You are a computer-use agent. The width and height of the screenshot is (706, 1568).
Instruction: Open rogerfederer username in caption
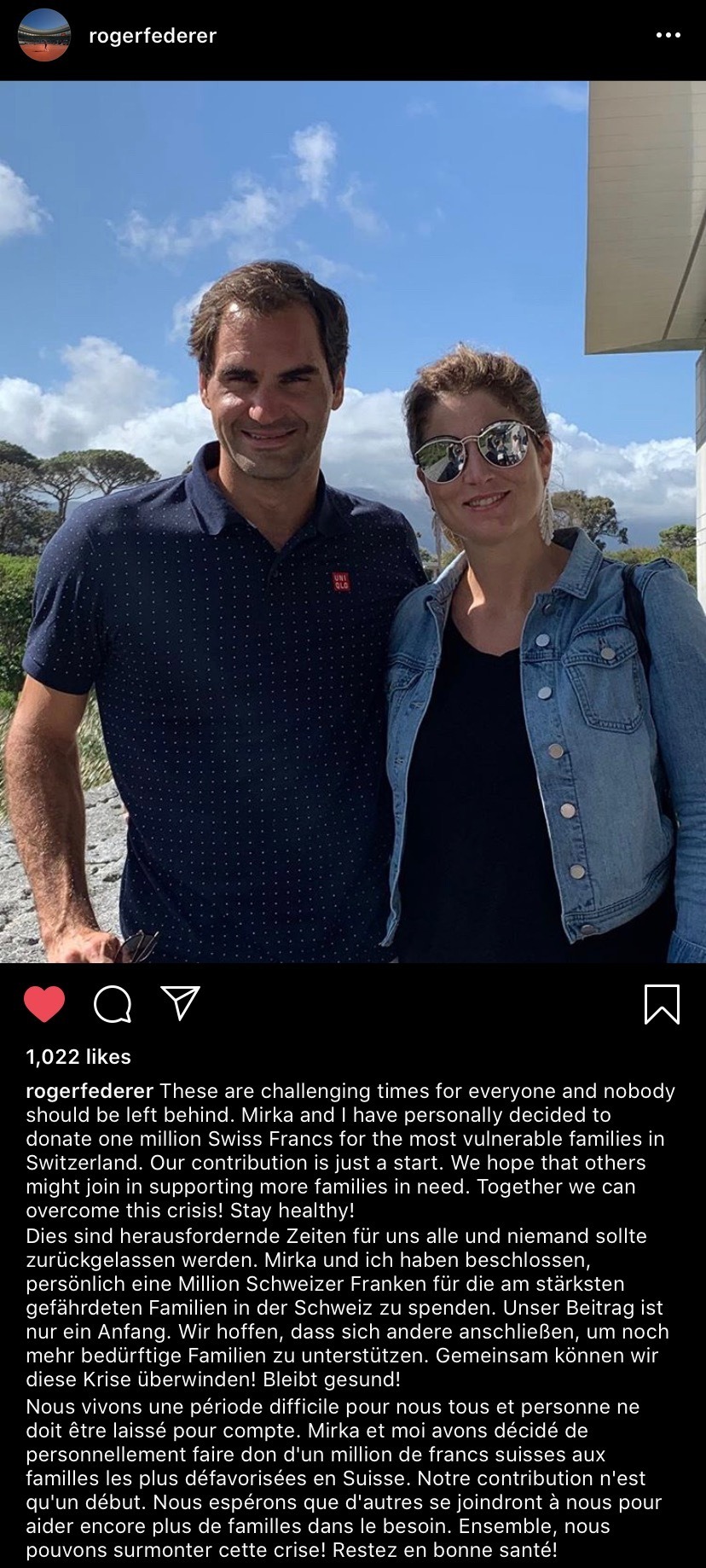90,1091
